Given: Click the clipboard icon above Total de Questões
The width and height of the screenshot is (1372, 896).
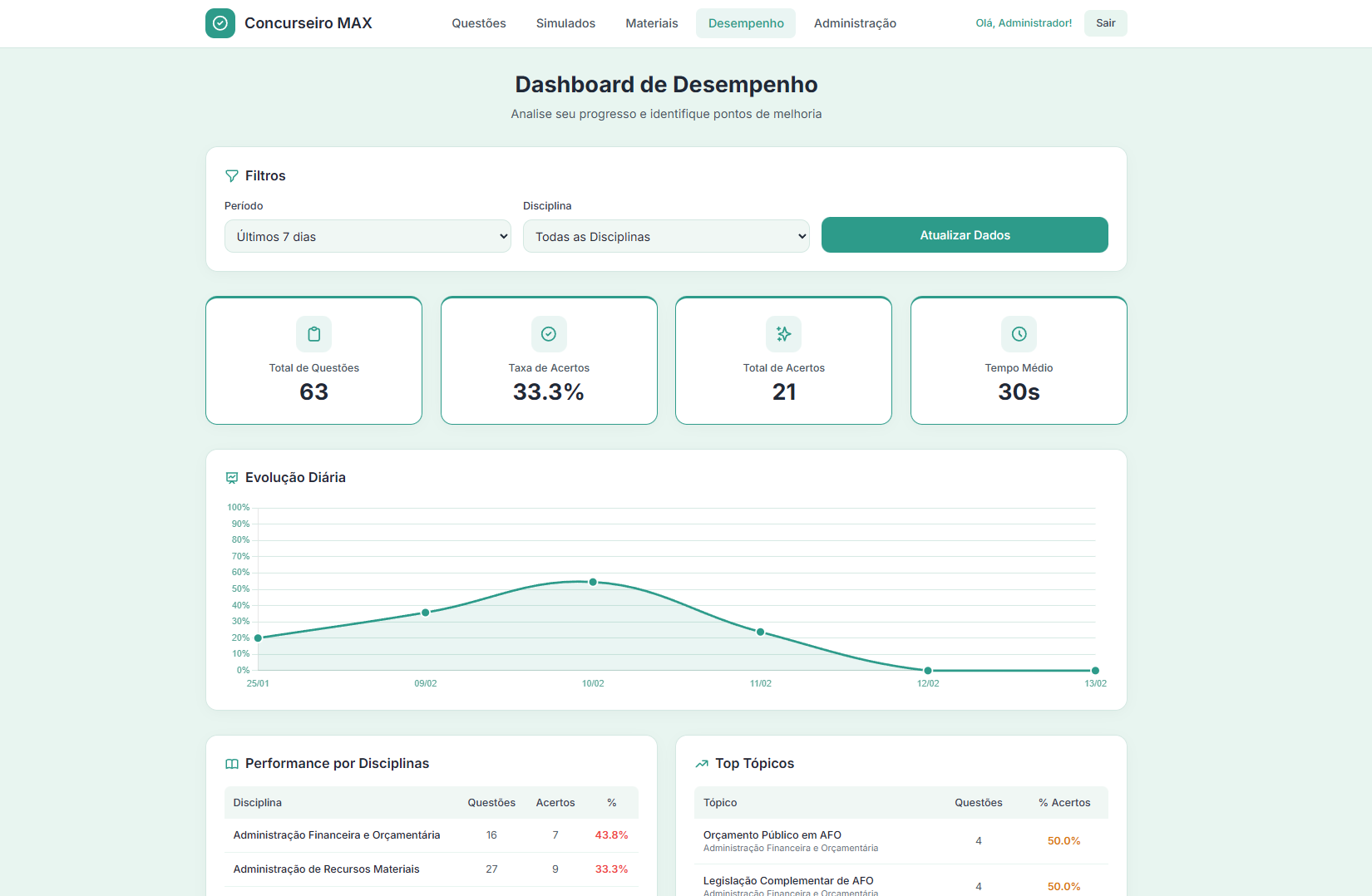Looking at the screenshot, I should [314, 334].
